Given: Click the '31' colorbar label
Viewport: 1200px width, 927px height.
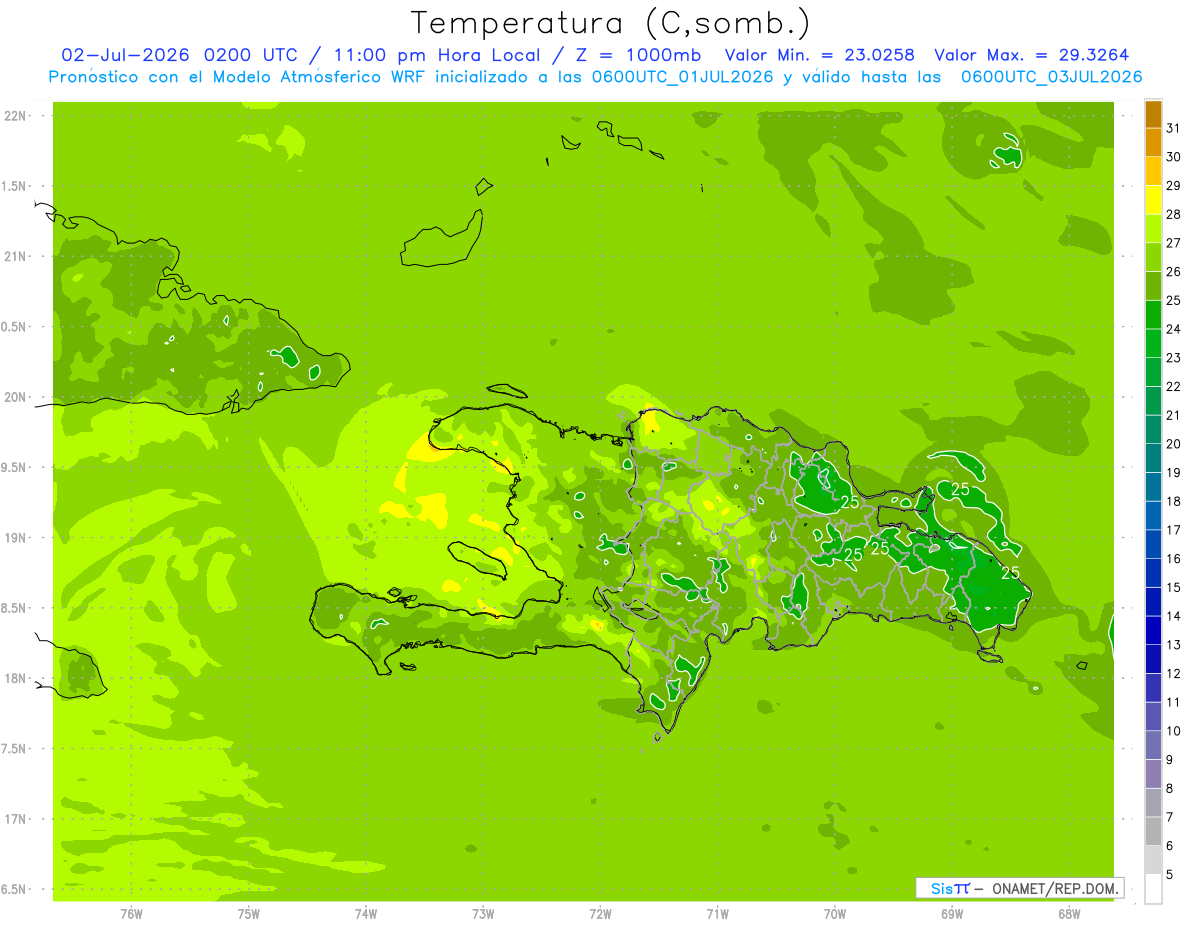Looking at the screenshot, I should (x=1174, y=129).
